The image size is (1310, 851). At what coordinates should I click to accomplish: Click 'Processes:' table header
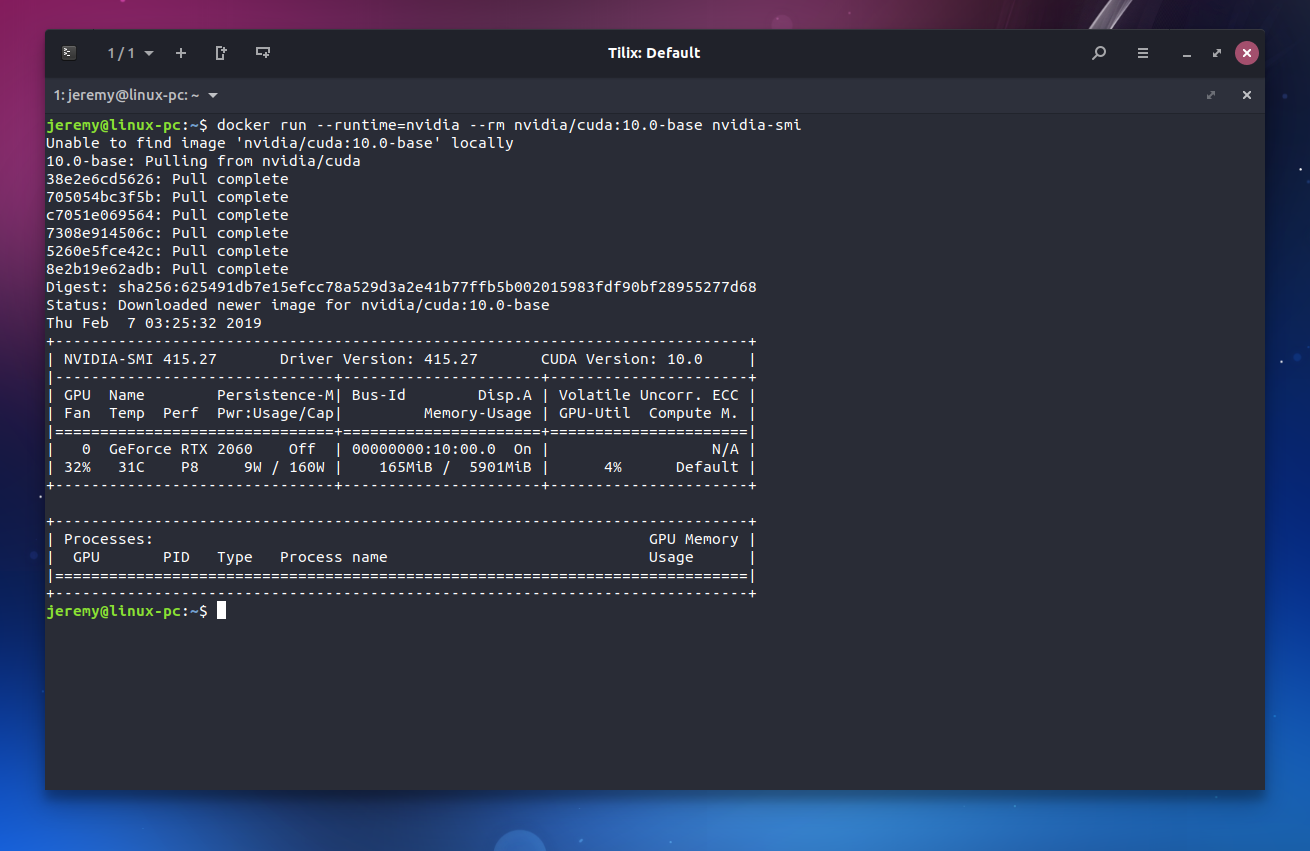click(109, 539)
